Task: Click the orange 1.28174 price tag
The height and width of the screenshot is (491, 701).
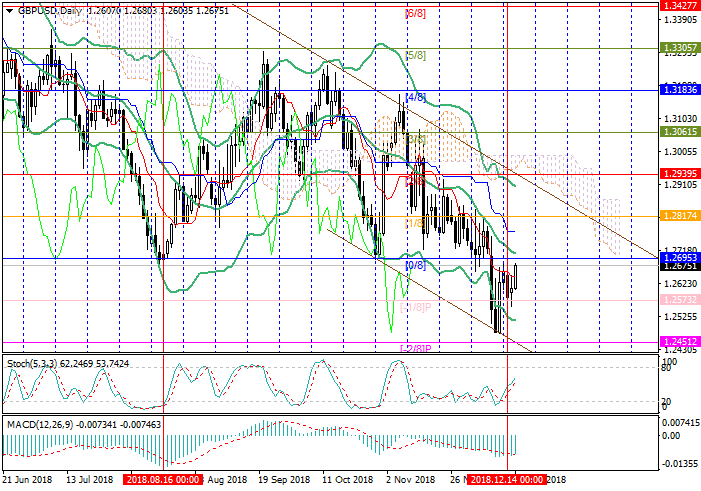Action: coord(680,215)
